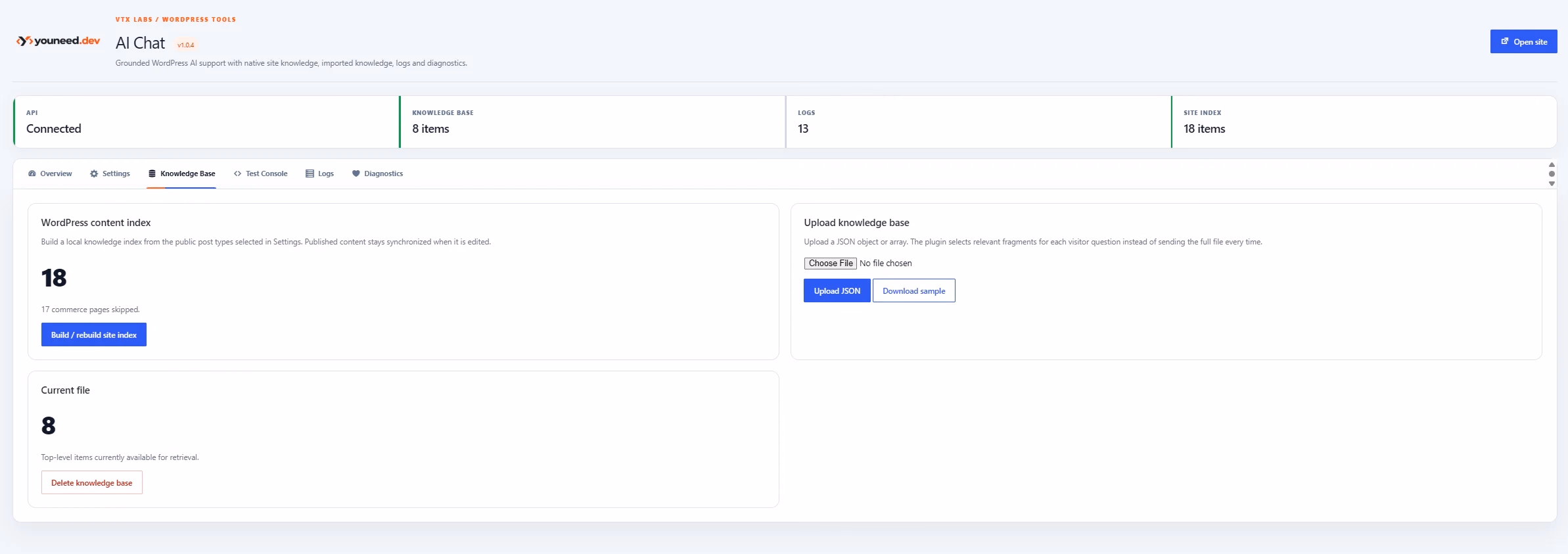Click the Test Console code icon
Viewport: 1568px width, 554px height.
tap(237, 173)
